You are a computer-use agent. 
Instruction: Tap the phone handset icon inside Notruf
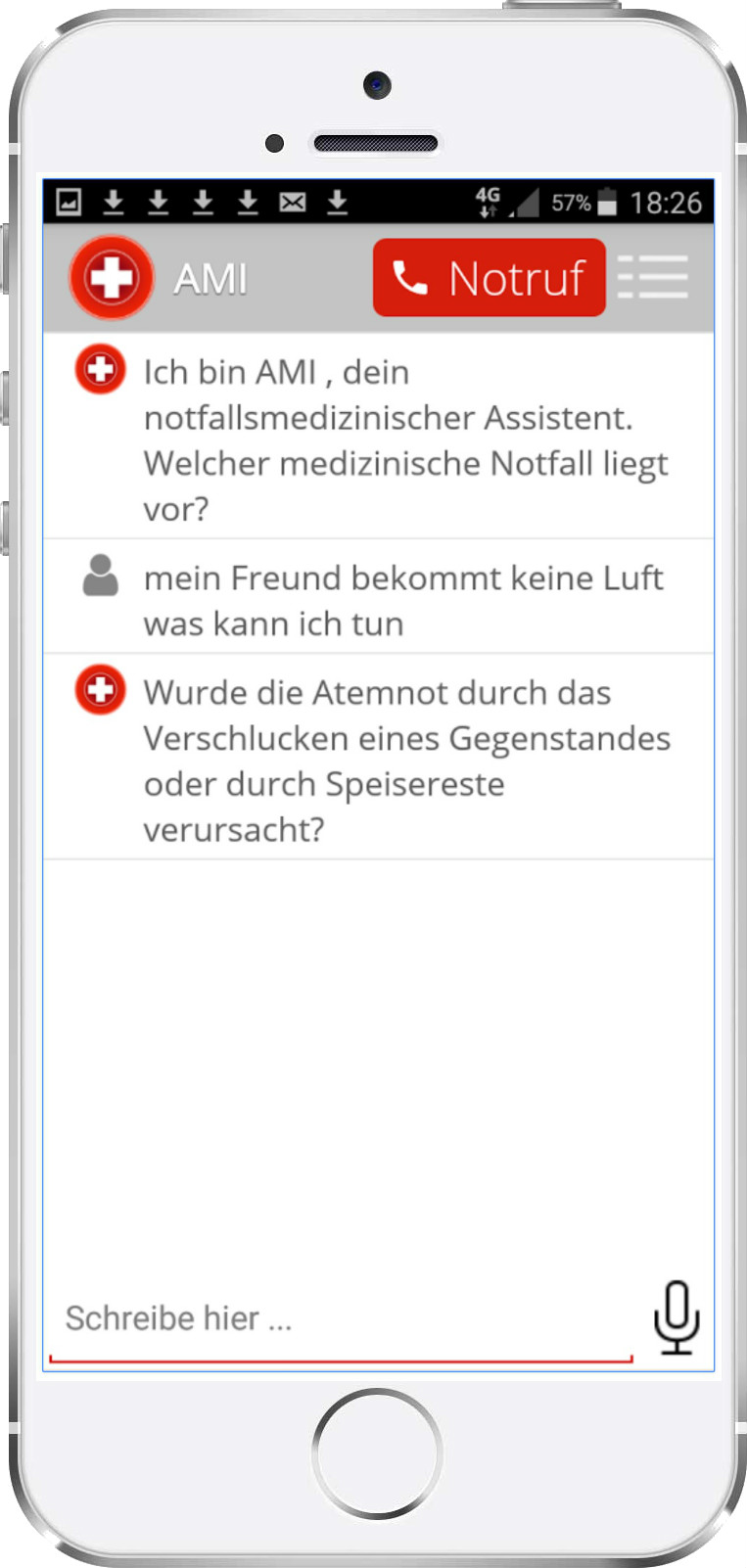point(410,278)
